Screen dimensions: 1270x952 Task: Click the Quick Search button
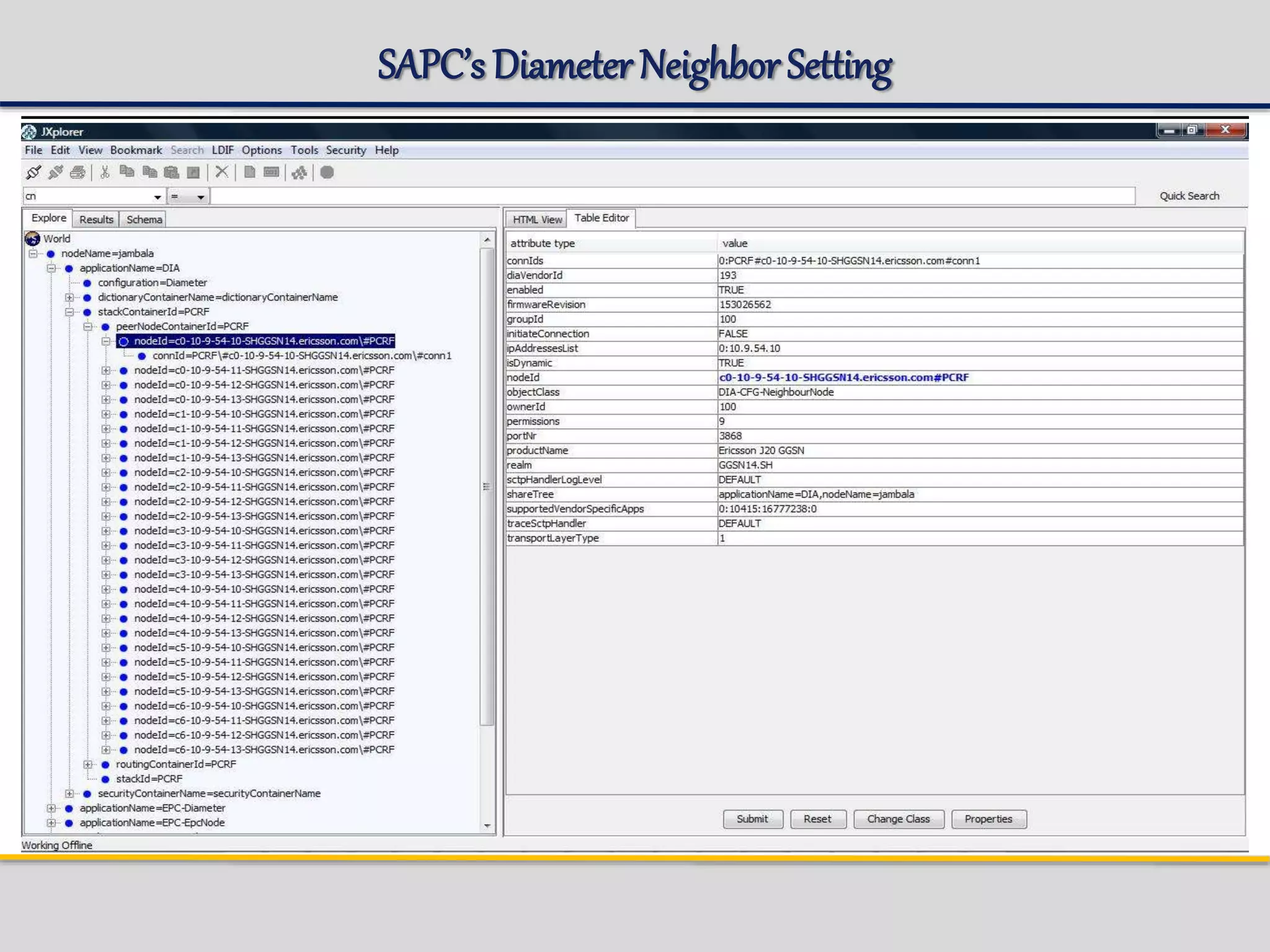[x=1189, y=196]
